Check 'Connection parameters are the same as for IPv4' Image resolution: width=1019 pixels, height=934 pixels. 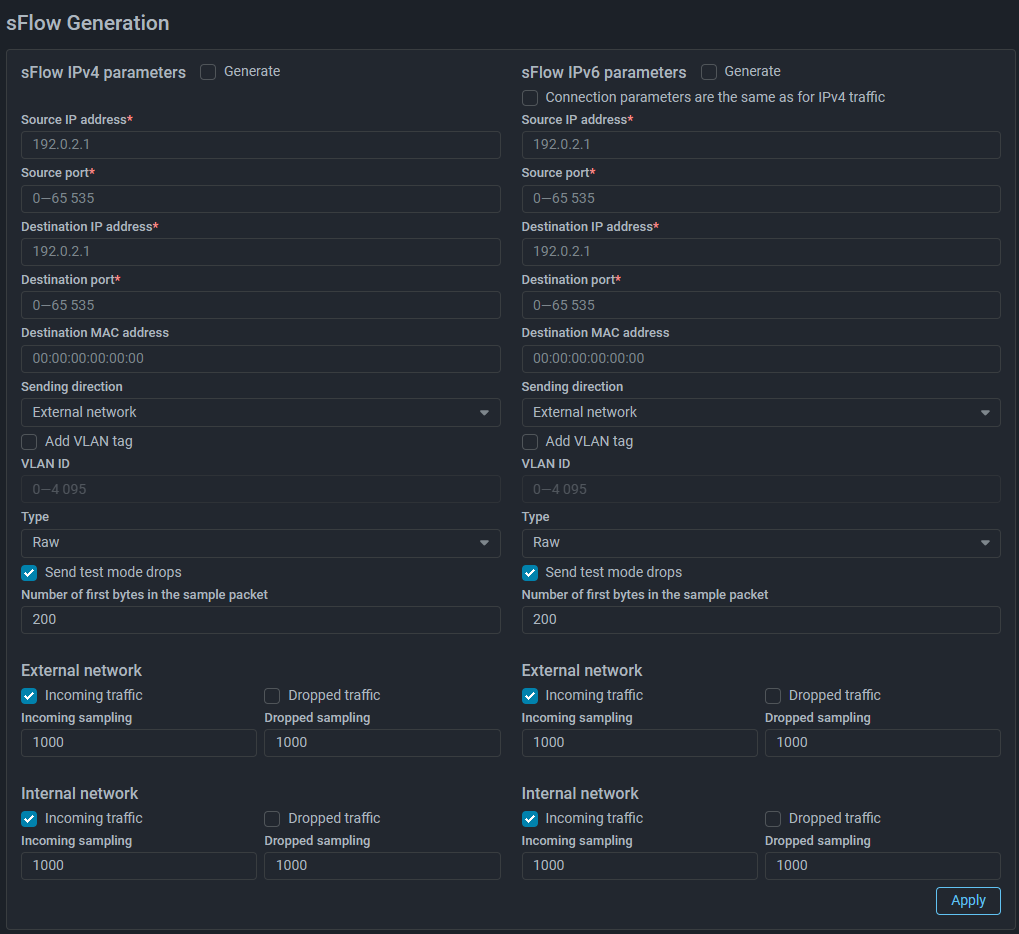point(530,98)
